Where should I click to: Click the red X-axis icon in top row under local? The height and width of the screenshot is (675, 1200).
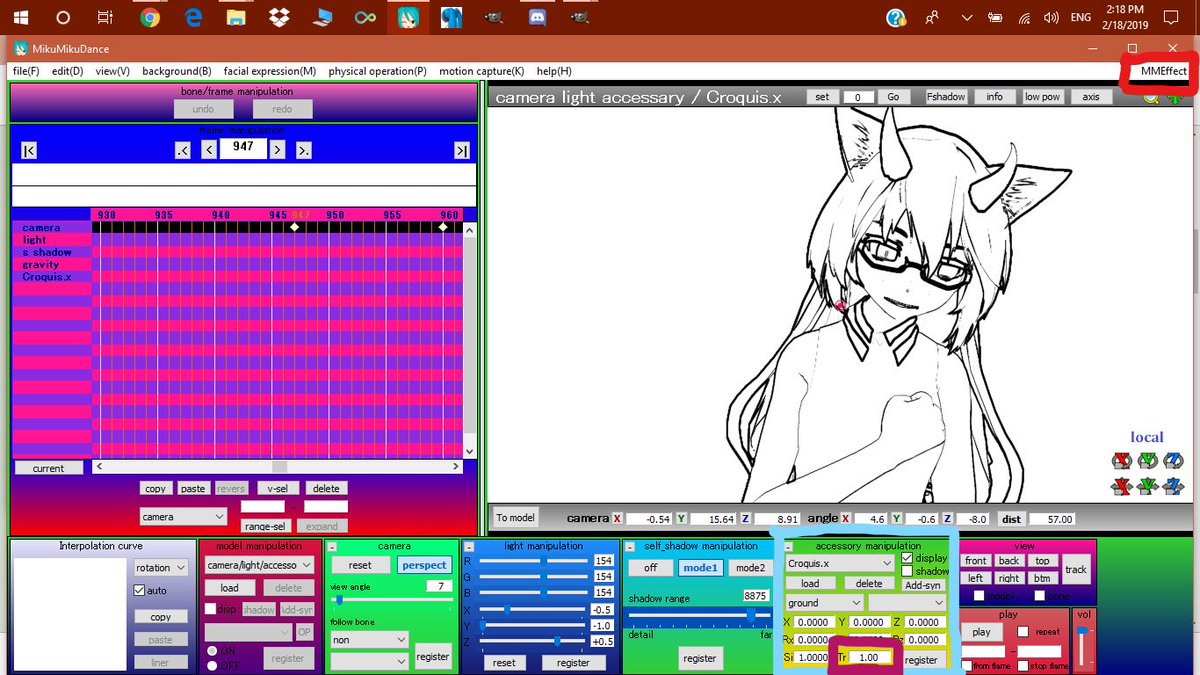(x=1121, y=461)
